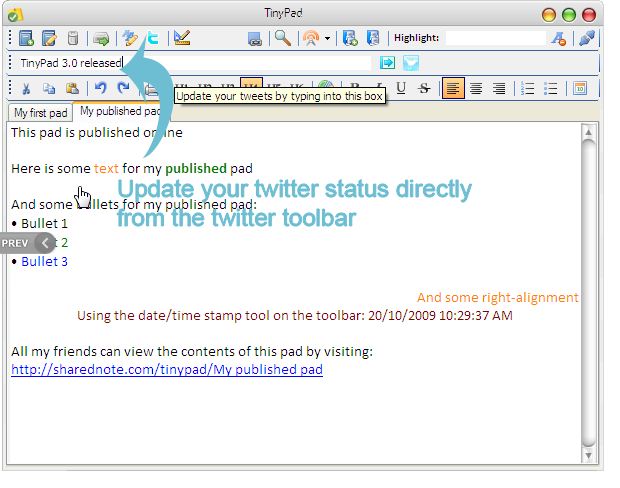This screenshot has height=488, width=620.
Task: Click the TinyPad app icon in the title bar
Action: (15, 15)
